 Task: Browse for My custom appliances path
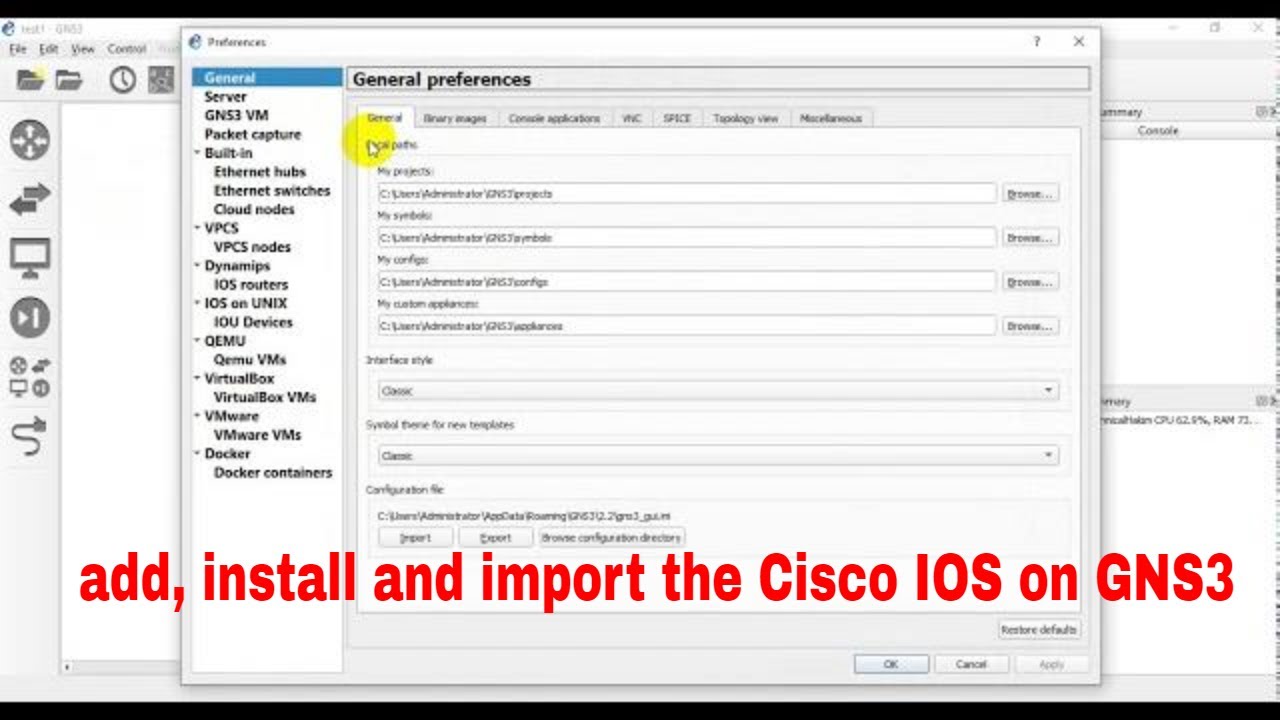[x=1030, y=326]
